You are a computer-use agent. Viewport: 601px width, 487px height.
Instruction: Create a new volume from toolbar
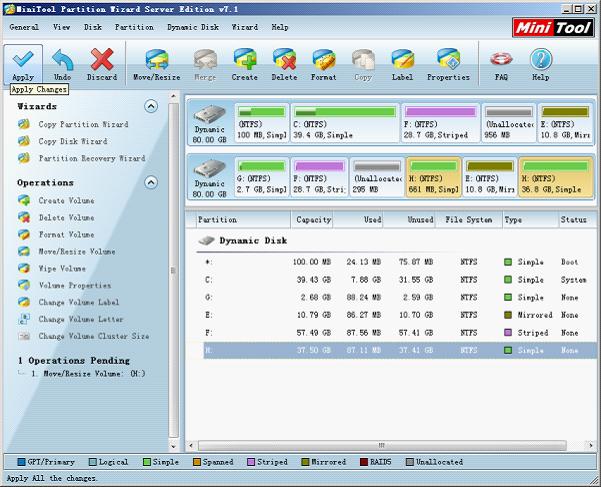tap(245, 64)
